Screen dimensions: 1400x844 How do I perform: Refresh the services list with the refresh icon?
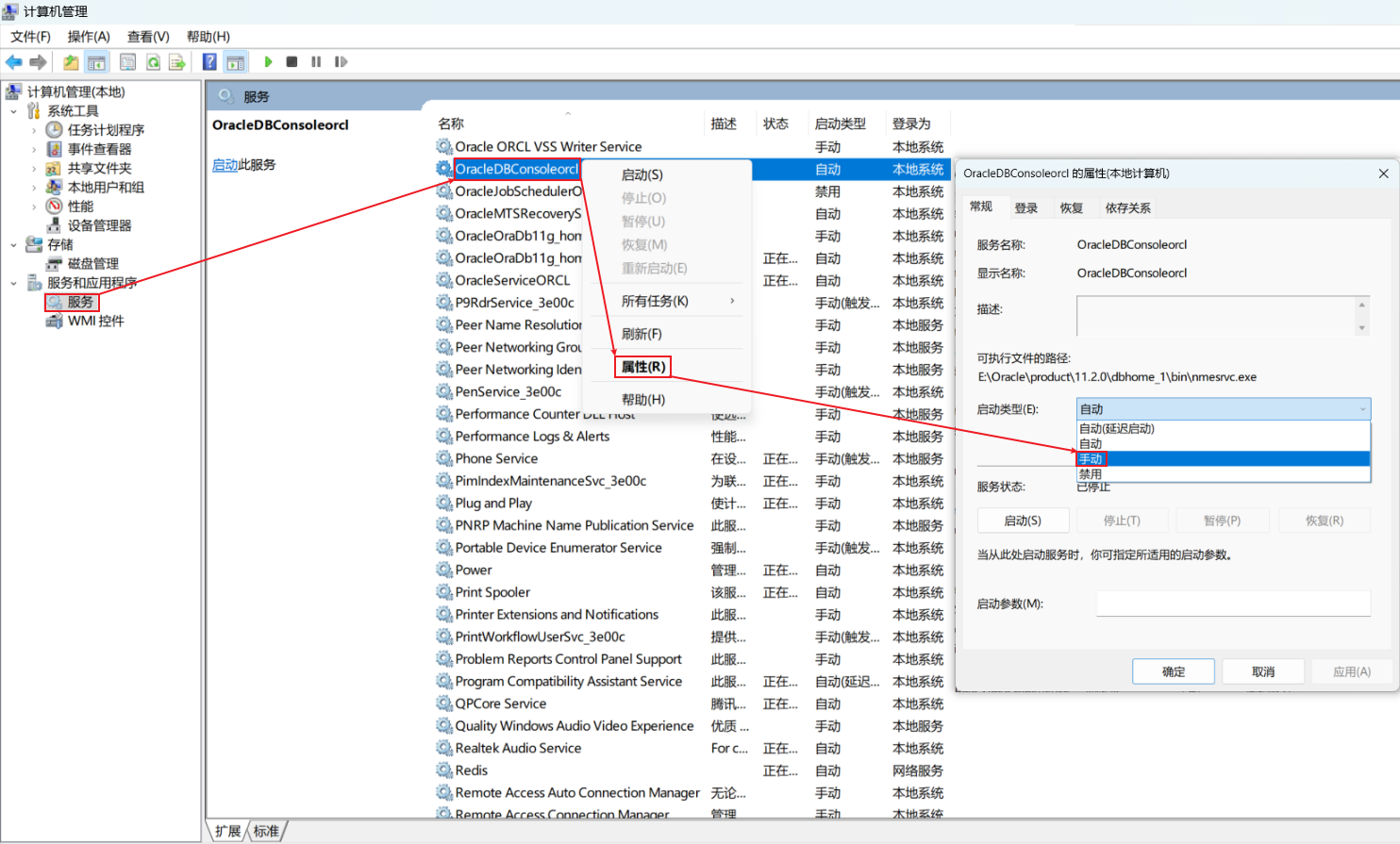click(153, 61)
